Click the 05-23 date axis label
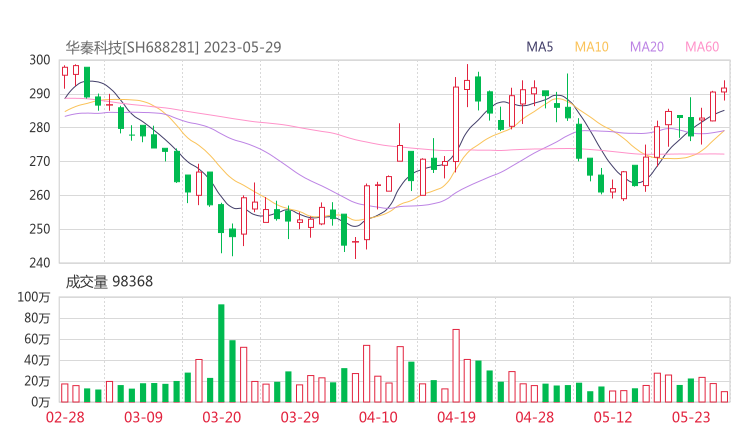 (691, 417)
